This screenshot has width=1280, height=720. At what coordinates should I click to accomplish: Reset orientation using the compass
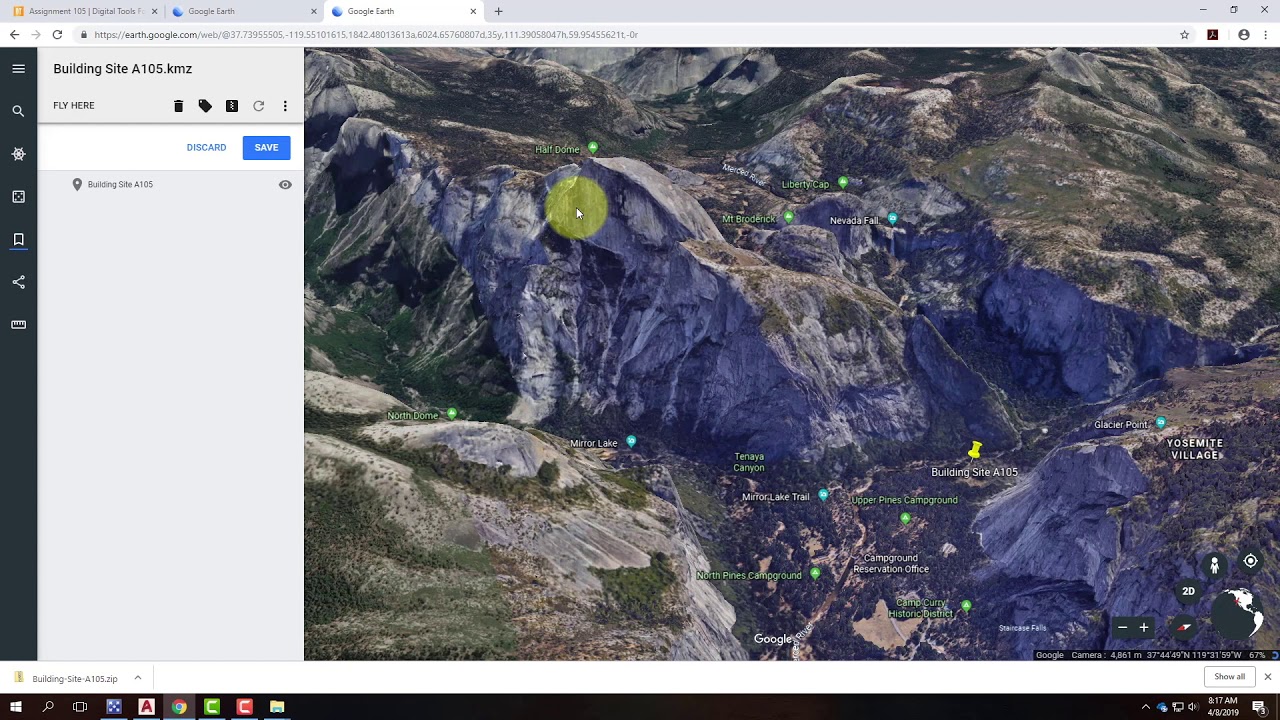tap(1184, 628)
